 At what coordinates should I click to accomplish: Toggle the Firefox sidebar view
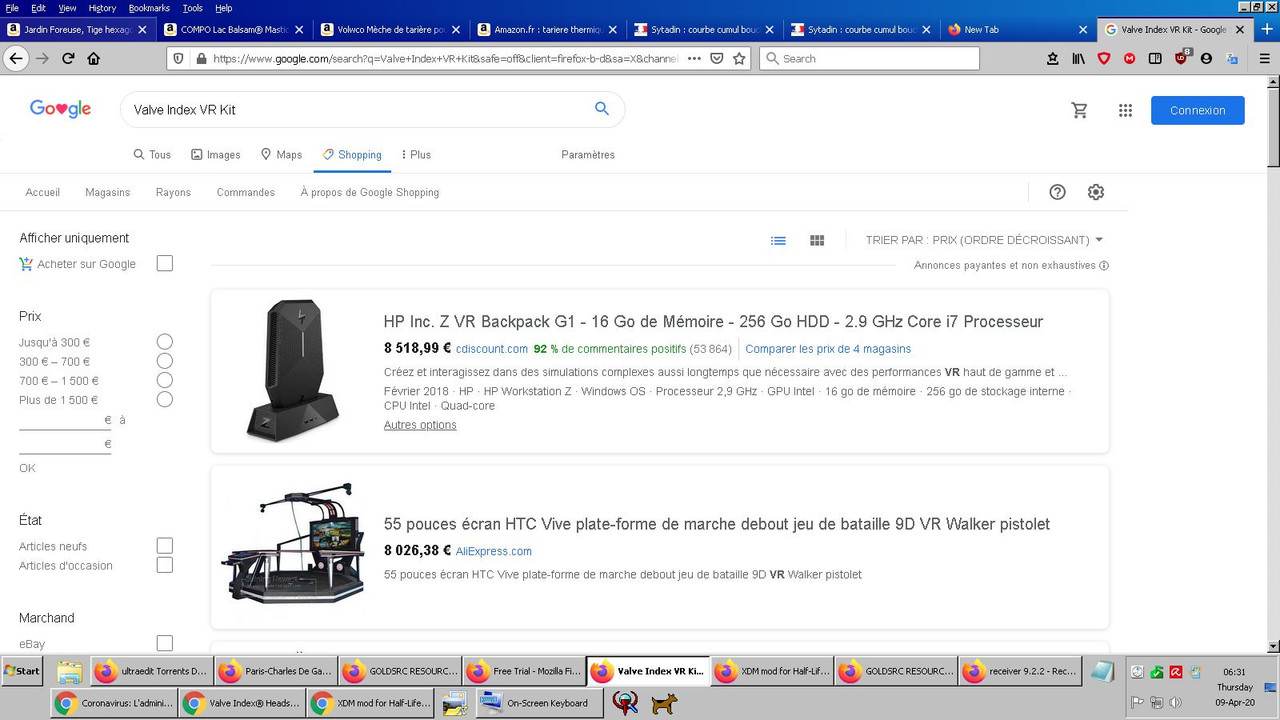(1155, 59)
